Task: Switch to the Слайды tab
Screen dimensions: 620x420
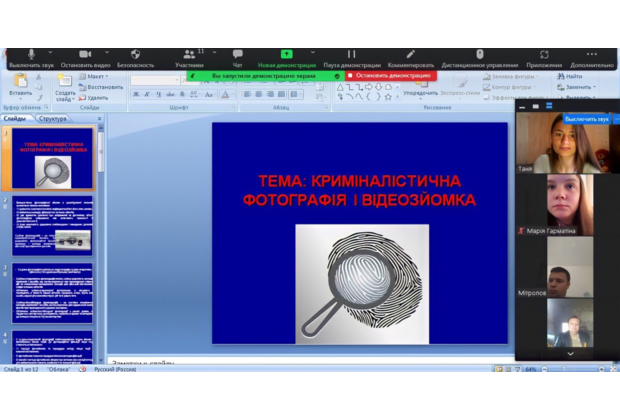Action: tap(16, 119)
